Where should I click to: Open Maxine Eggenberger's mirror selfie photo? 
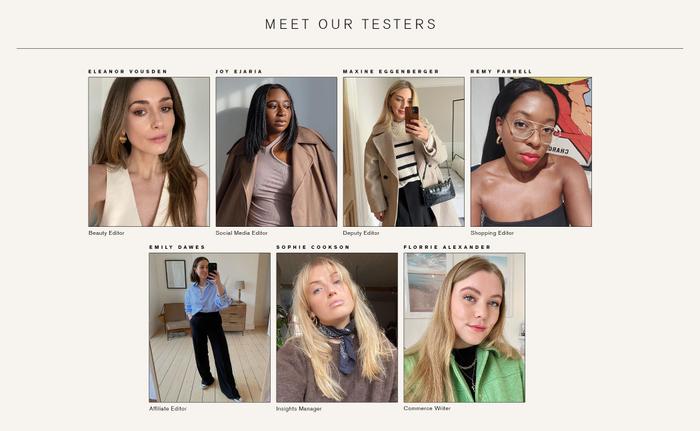point(404,151)
